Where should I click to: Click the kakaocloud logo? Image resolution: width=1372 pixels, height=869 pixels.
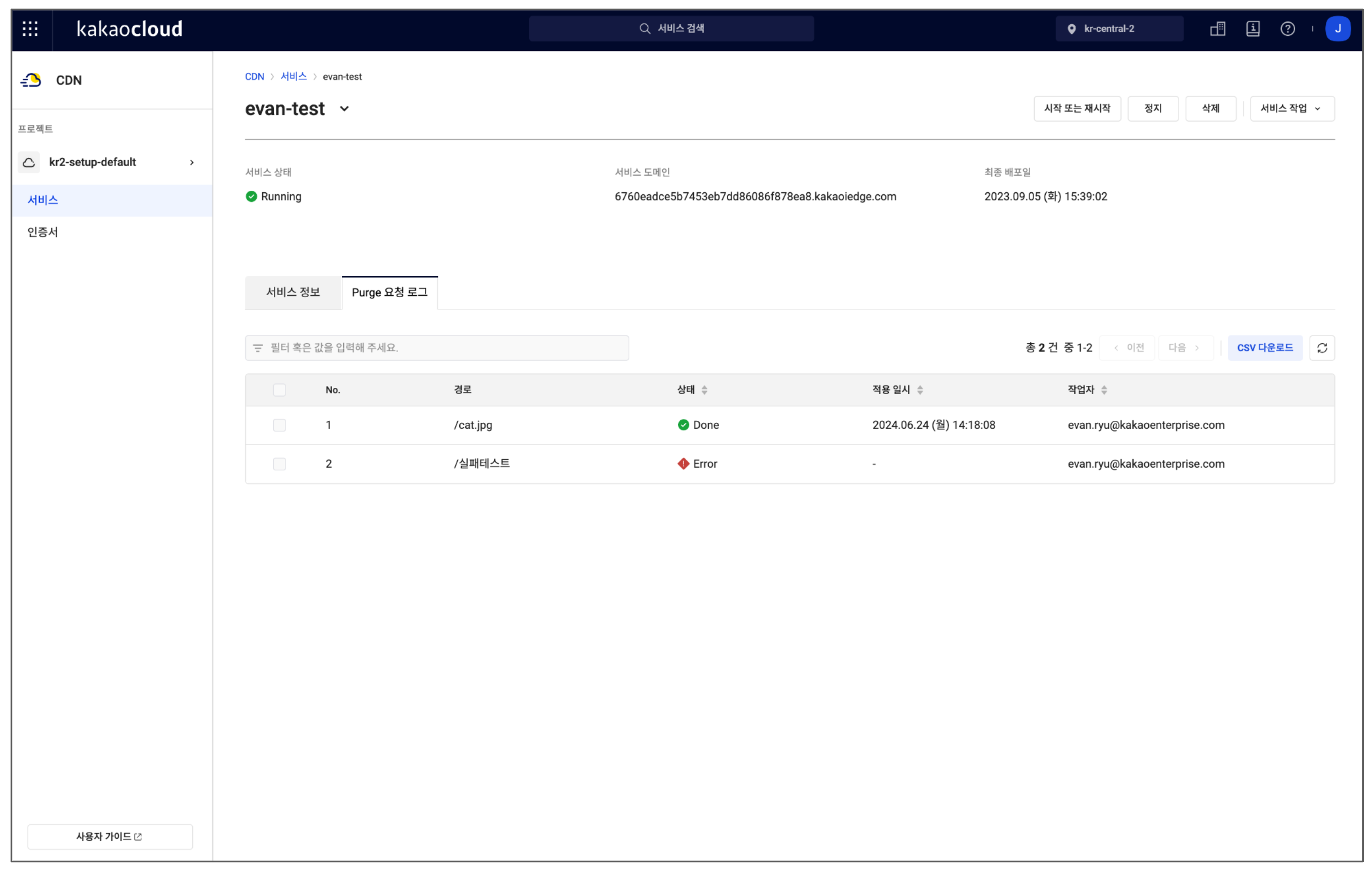tap(129, 29)
